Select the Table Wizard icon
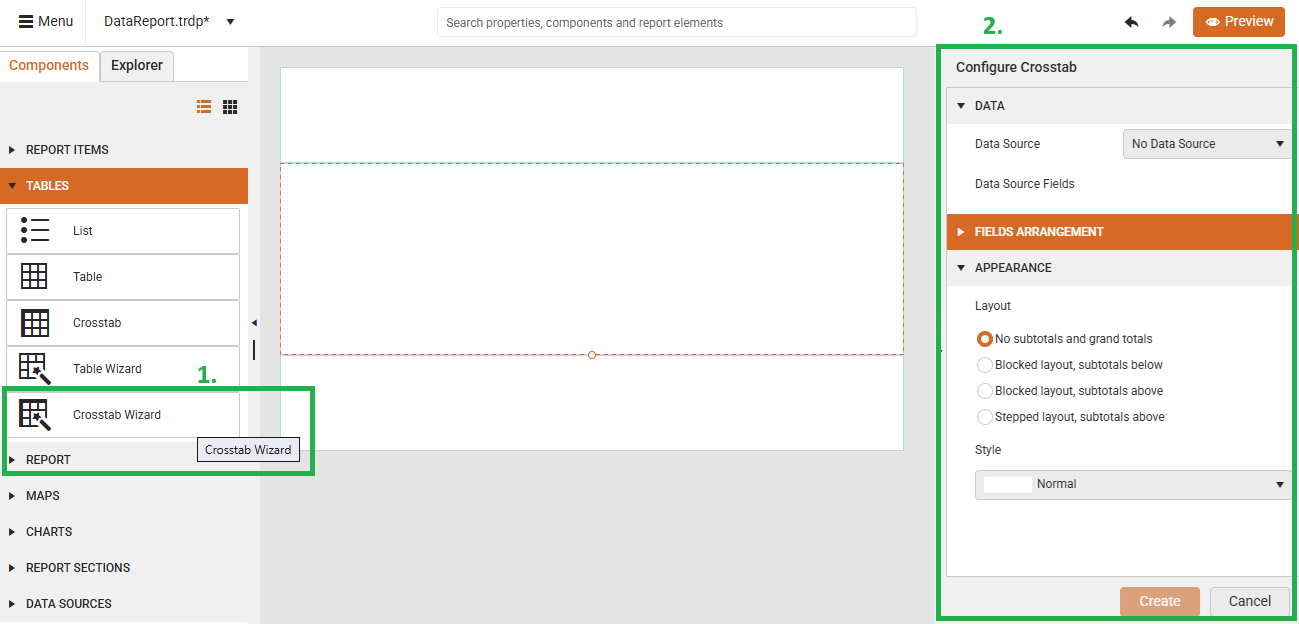Viewport: 1299px width, 624px height. tap(35, 369)
